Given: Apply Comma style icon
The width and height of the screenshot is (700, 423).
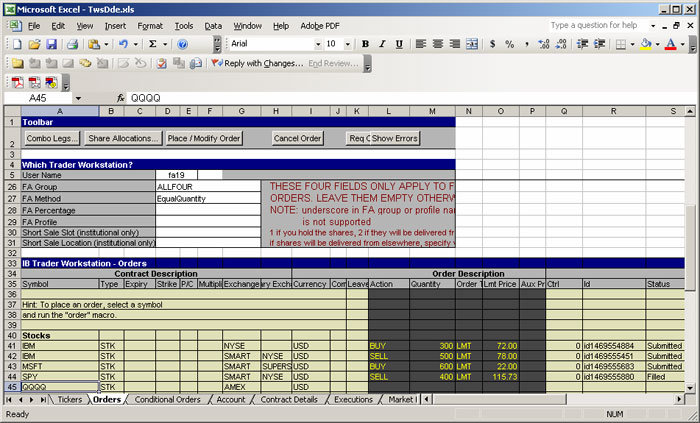Looking at the screenshot, I should pyautogui.click(x=527, y=44).
